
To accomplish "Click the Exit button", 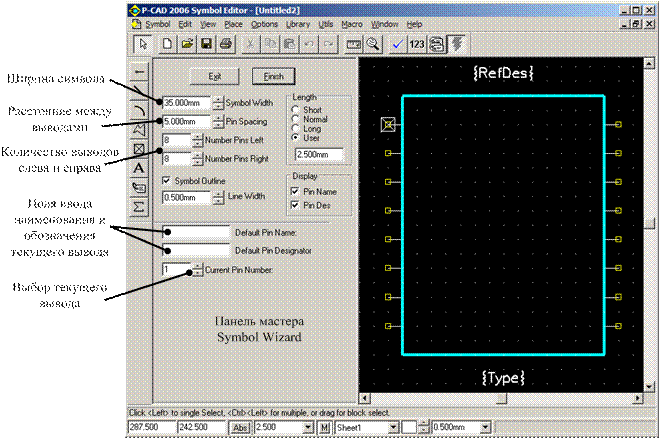I will 215,76.
